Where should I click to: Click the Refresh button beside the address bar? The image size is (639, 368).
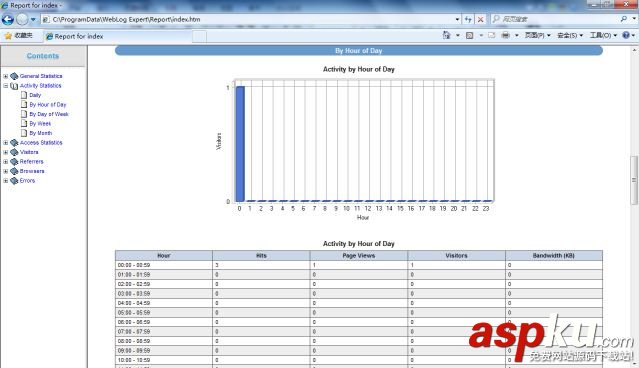coord(468,19)
